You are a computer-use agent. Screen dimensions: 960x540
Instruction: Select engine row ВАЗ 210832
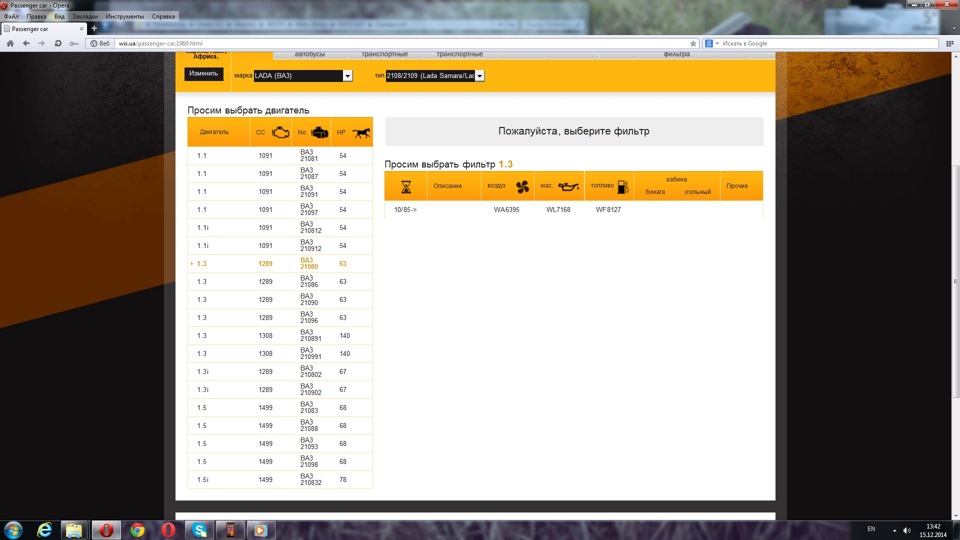click(280, 480)
